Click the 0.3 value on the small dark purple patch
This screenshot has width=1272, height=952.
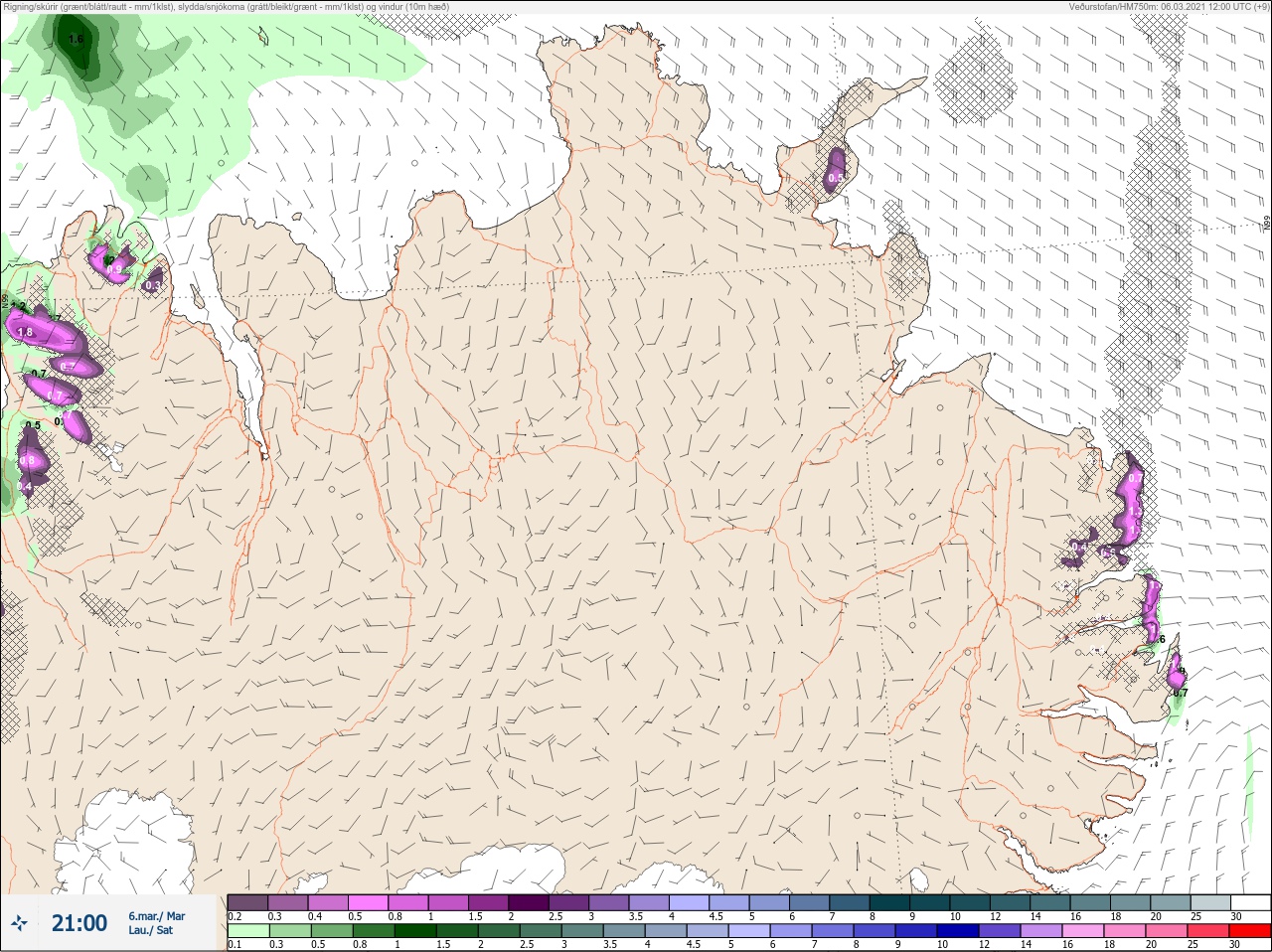(153, 285)
